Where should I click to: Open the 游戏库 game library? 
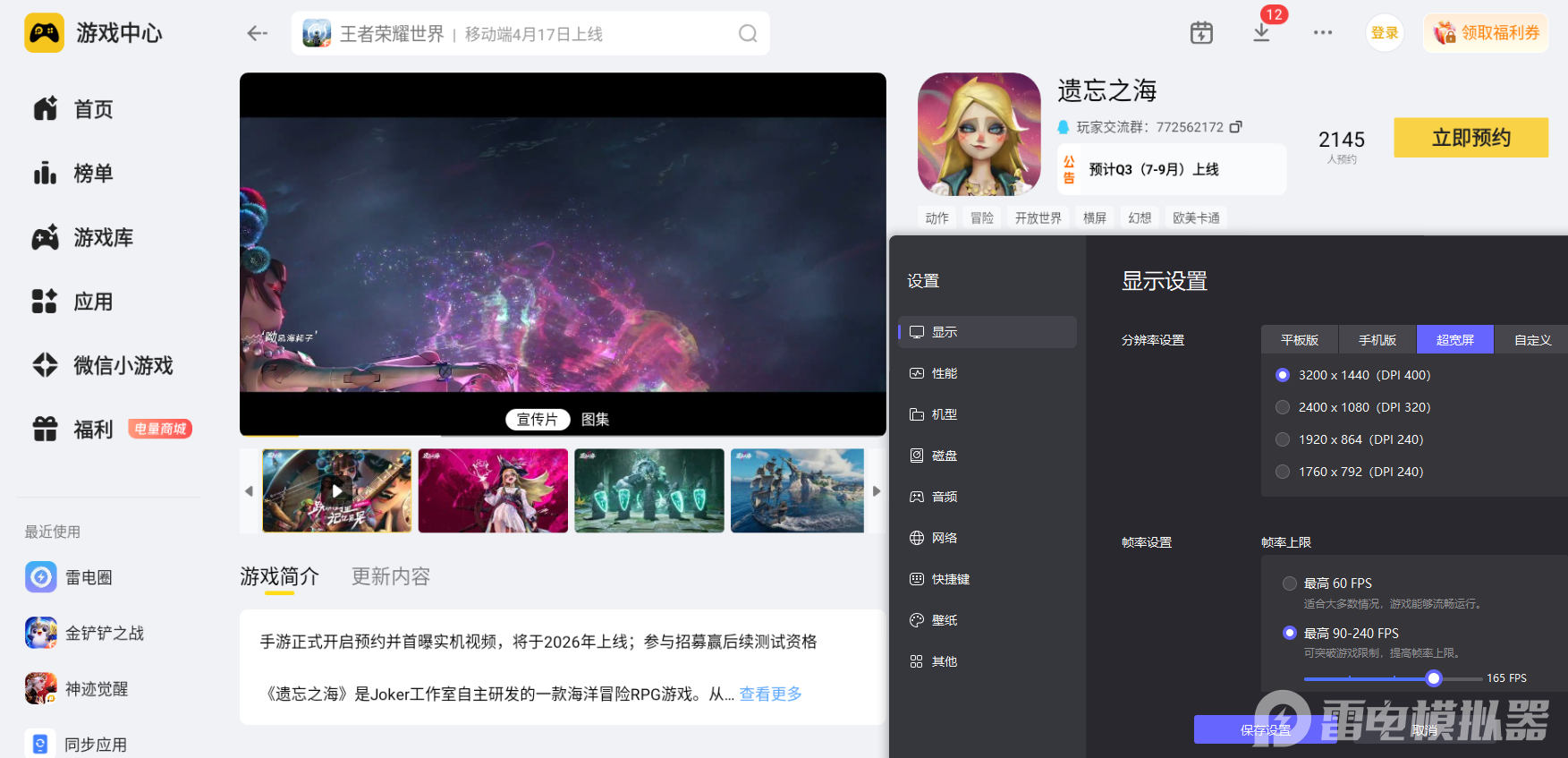point(83,237)
